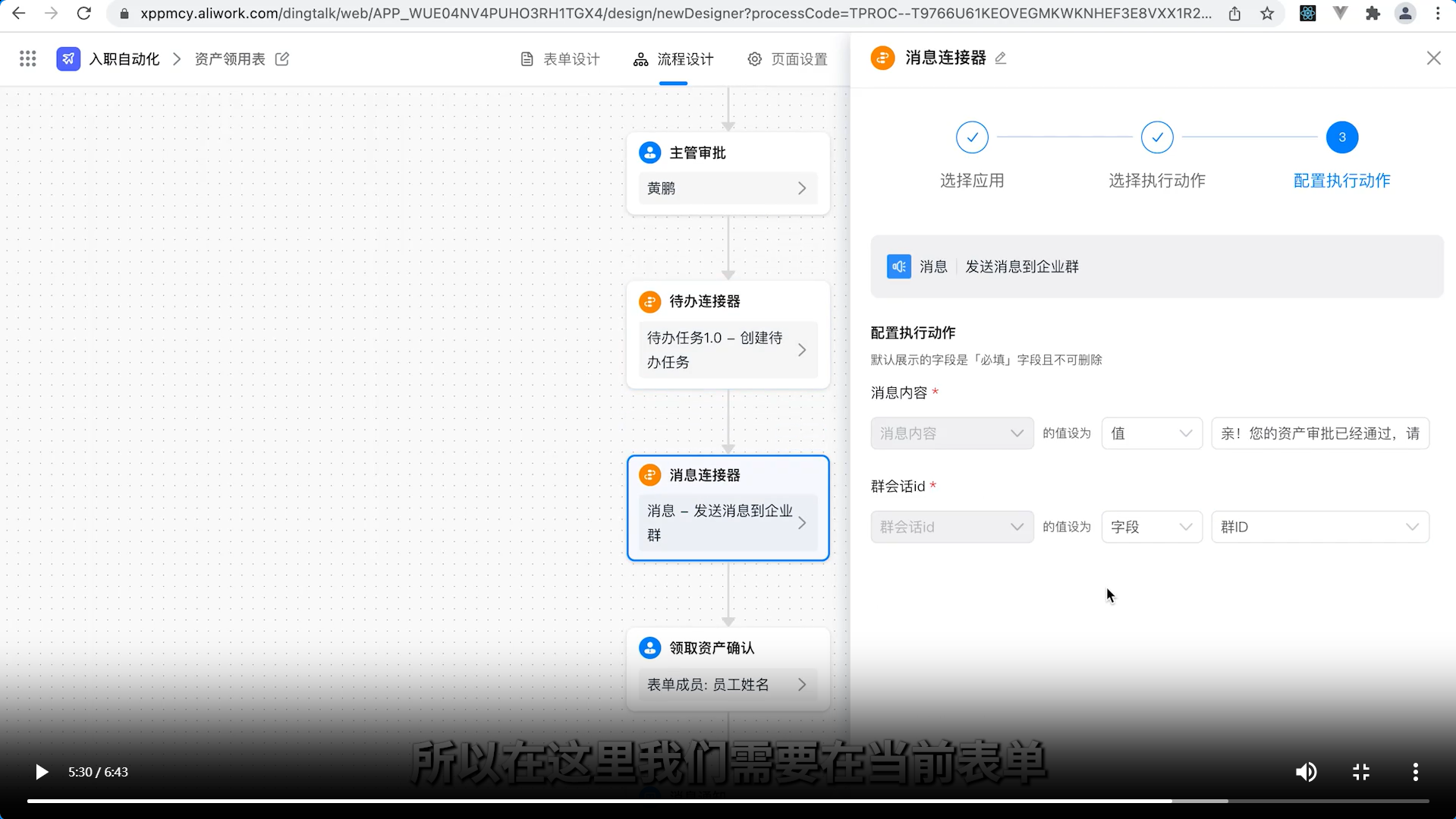
Task: Rename 消息连接器 with edit pencil icon
Action: click(x=1001, y=58)
